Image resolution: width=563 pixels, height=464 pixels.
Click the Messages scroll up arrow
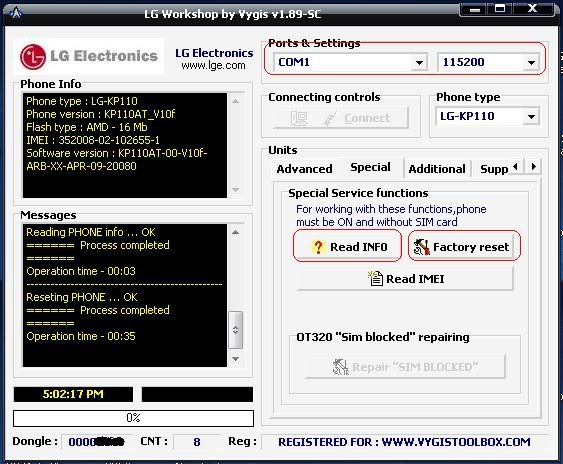(236, 232)
